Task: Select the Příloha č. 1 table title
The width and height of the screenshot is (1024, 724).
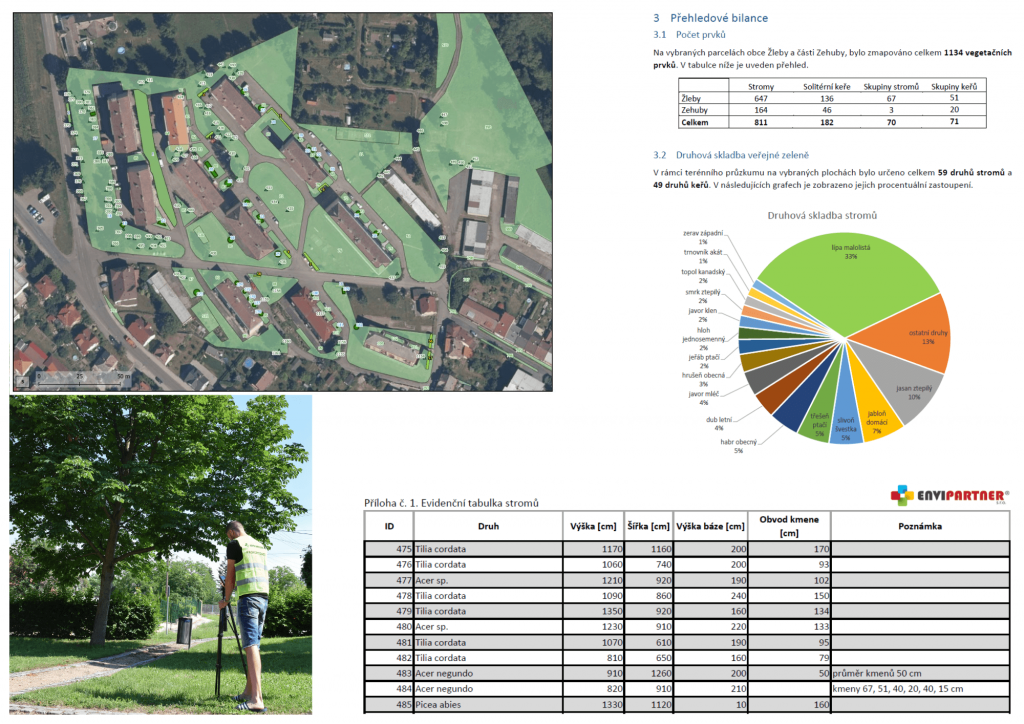Action: (x=450, y=502)
